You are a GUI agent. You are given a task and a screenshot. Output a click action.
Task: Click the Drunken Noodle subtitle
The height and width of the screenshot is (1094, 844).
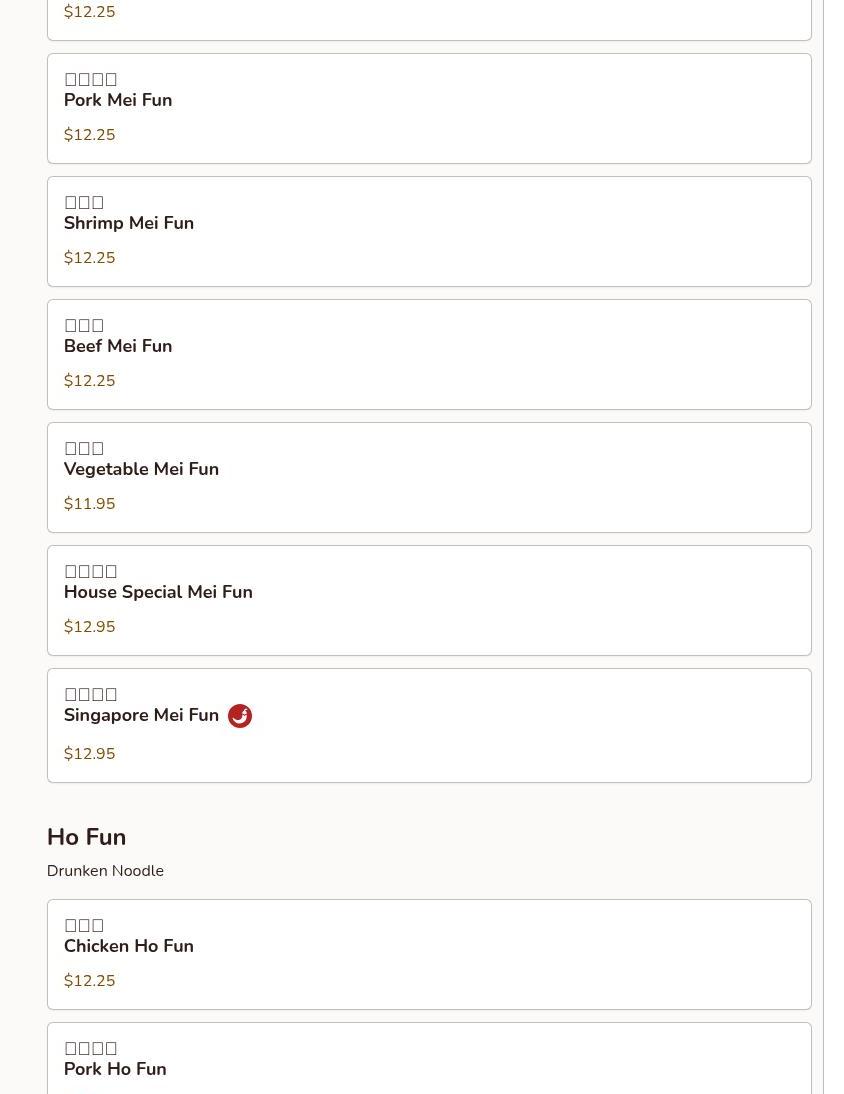[105, 871]
